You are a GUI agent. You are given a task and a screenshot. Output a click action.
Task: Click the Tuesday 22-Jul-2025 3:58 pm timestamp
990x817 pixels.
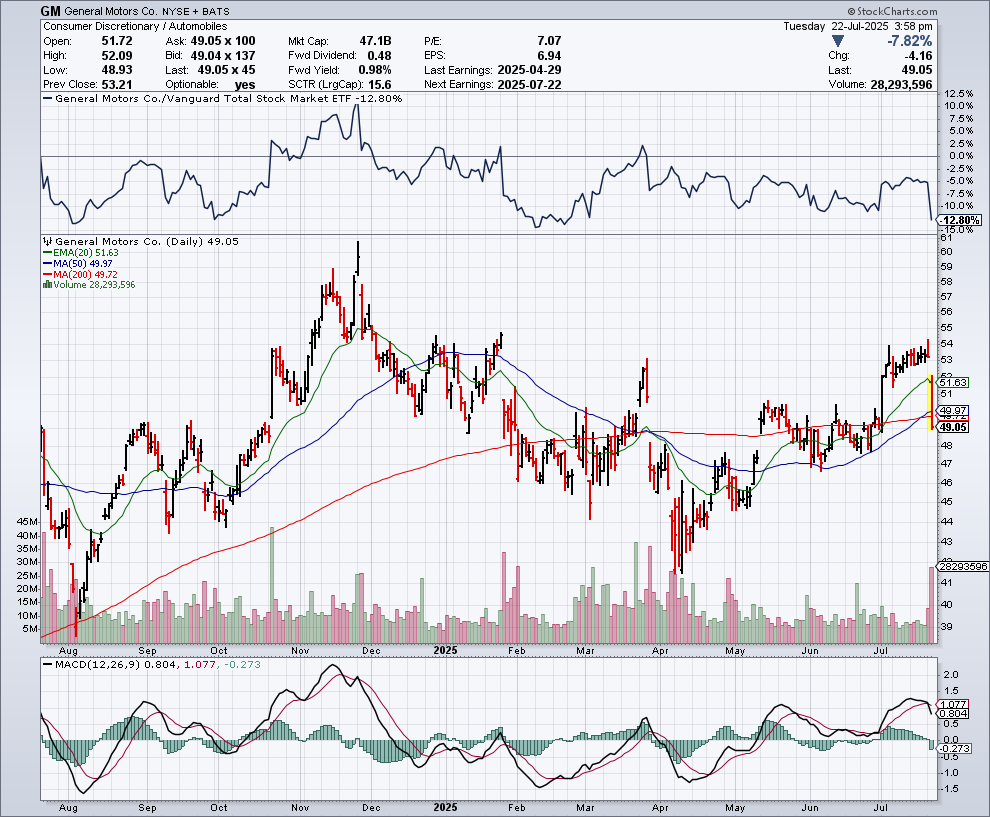858,27
